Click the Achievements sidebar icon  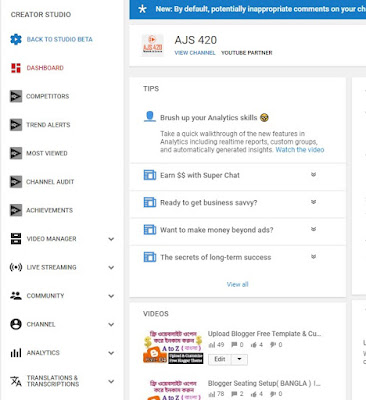click(x=16, y=210)
